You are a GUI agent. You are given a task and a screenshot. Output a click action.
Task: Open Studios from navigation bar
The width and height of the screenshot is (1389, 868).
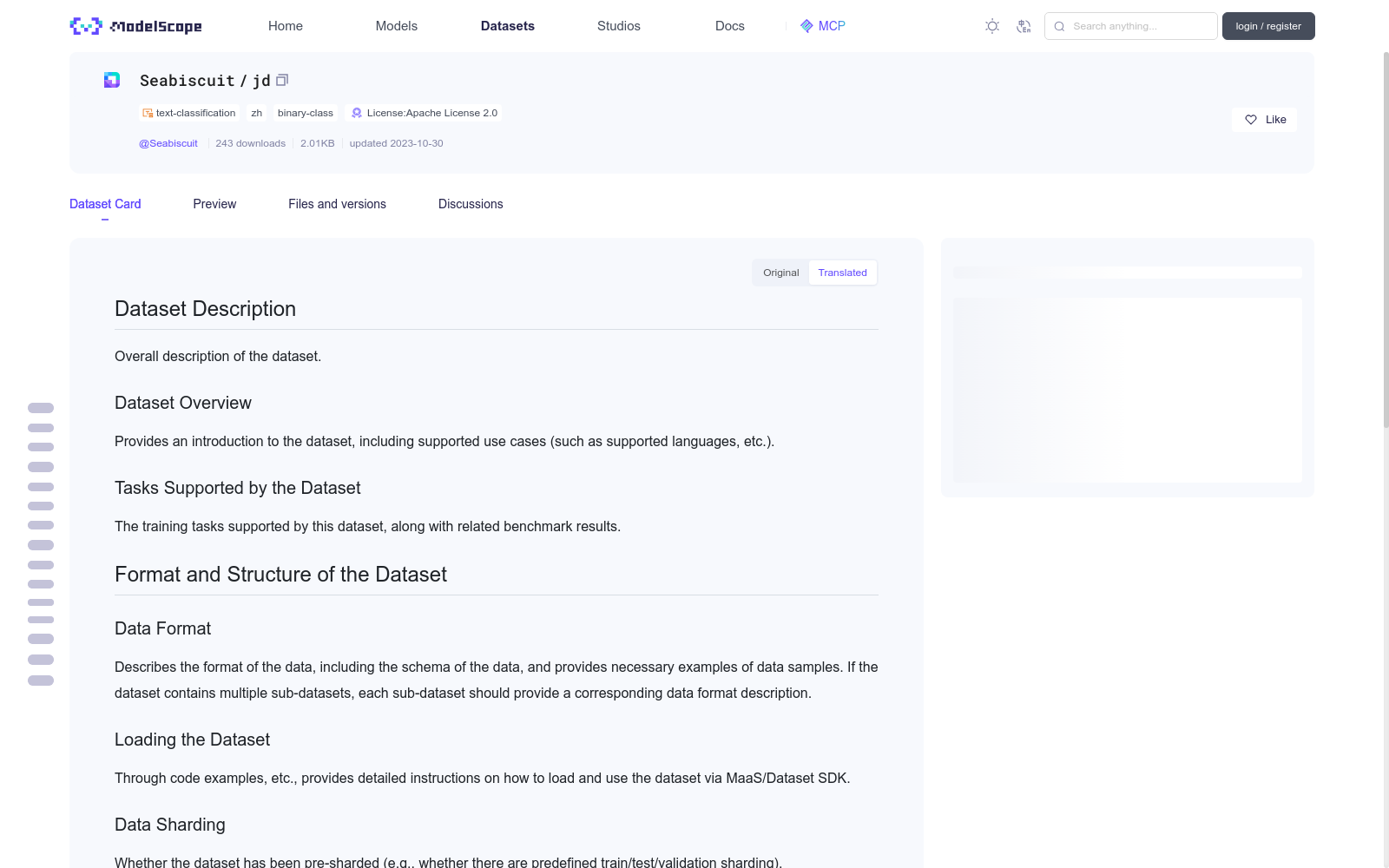pyautogui.click(x=619, y=26)
